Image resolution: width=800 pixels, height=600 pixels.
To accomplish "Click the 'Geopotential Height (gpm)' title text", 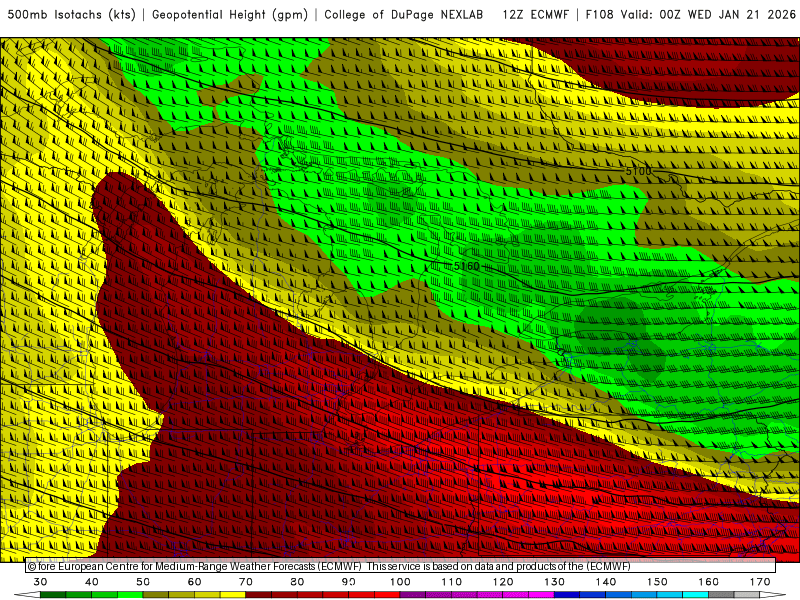I will pos(230,15).
